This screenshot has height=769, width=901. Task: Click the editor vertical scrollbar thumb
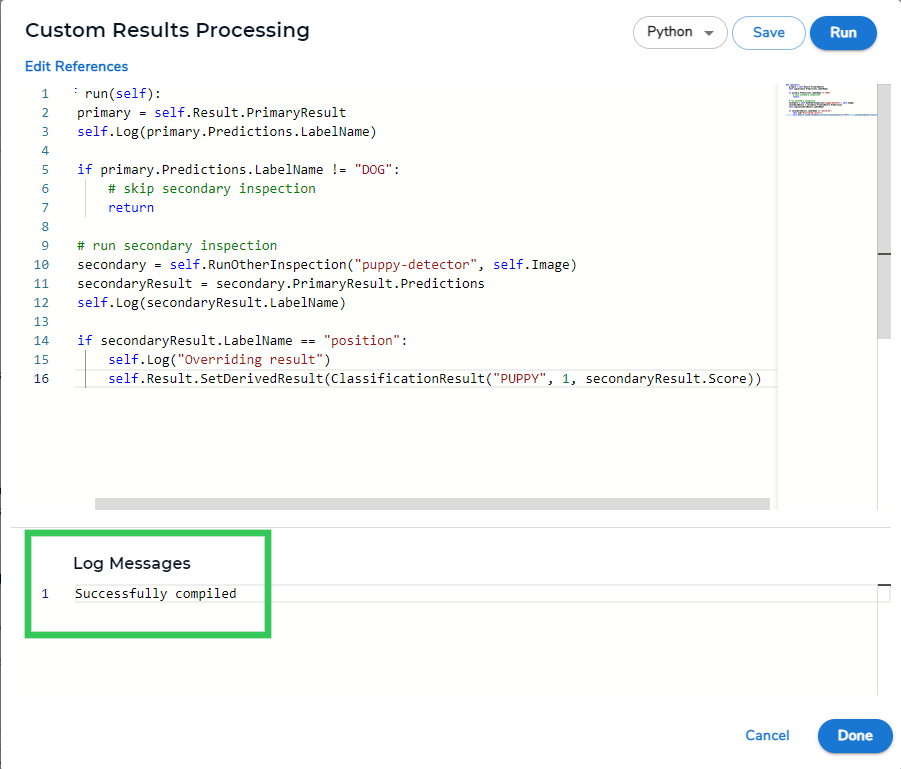(x=884, y=212)
